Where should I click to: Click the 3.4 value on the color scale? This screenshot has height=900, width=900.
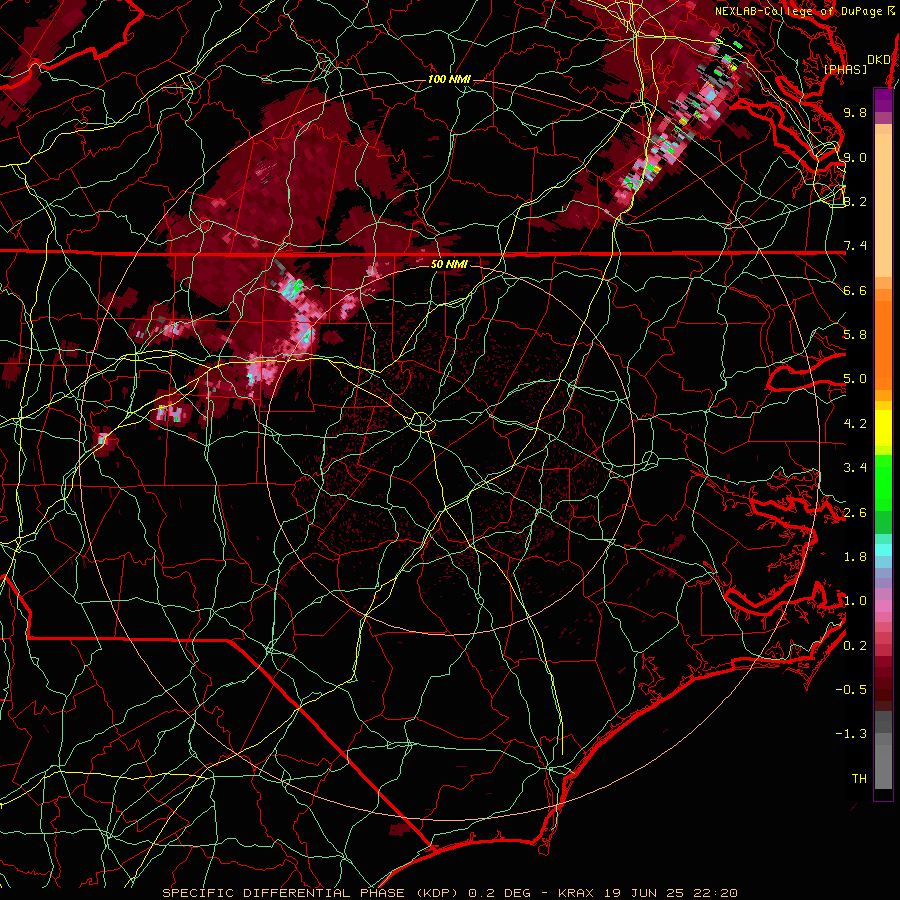pyautogui.click(x=855, y=468)
